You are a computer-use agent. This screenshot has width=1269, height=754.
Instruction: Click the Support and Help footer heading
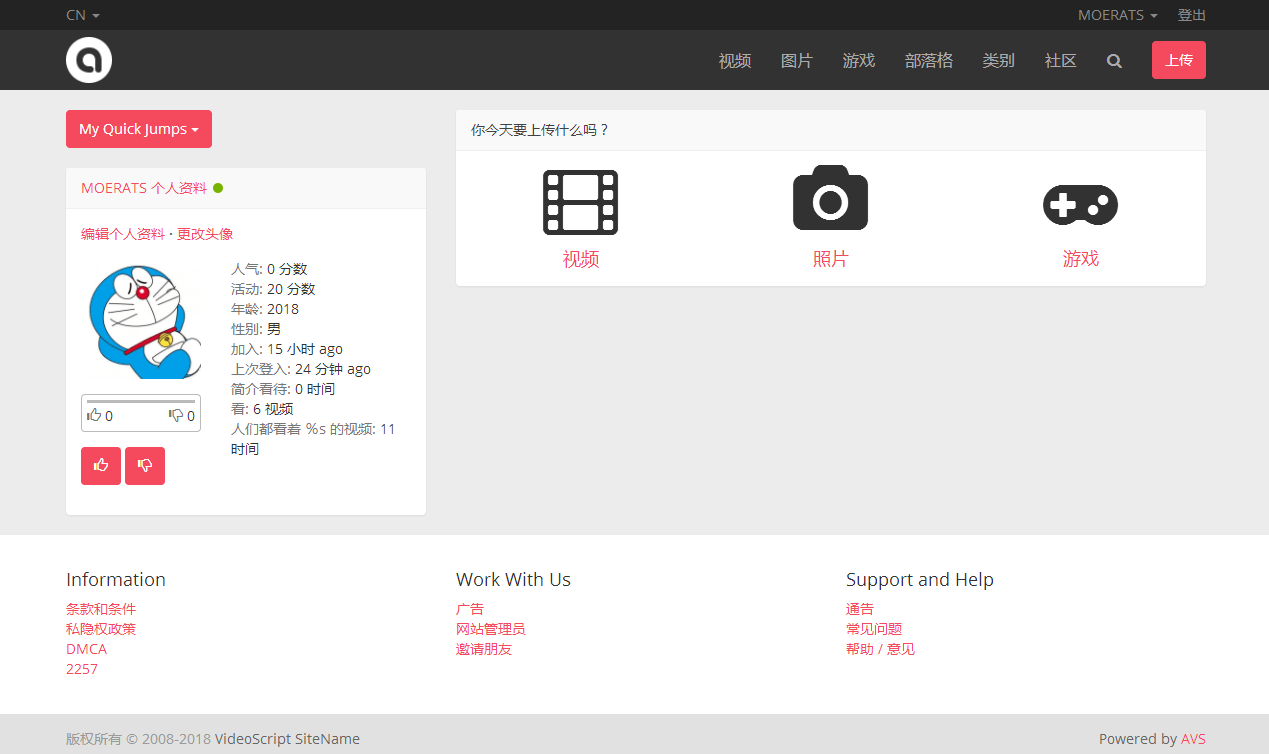click(920, 580)
